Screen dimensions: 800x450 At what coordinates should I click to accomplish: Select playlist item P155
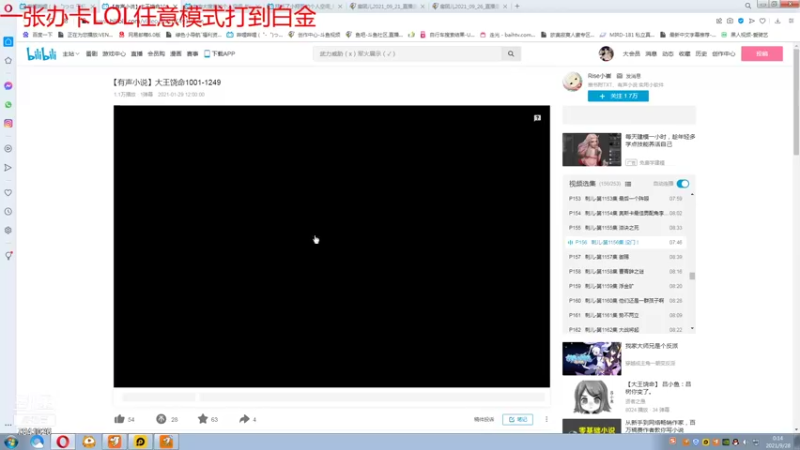pyautogui.click(x=625, y=228)
